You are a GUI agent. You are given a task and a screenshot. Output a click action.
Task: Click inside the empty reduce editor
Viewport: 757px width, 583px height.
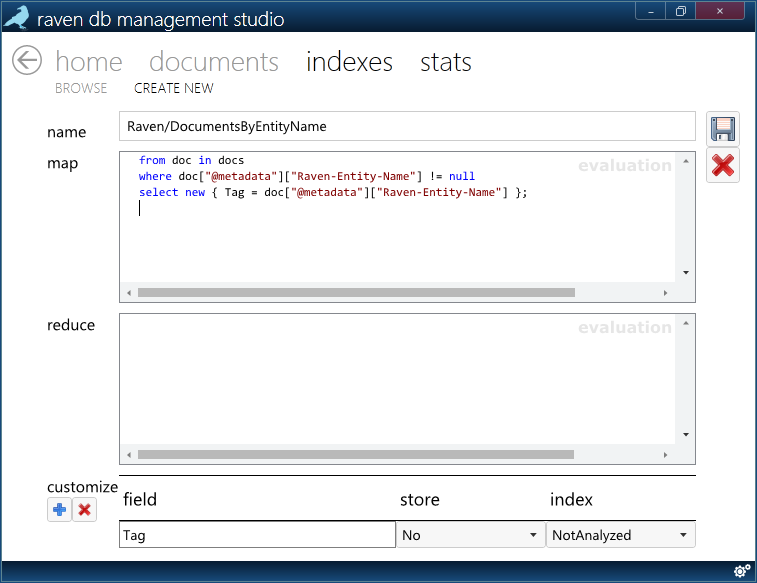pos(397,379)
